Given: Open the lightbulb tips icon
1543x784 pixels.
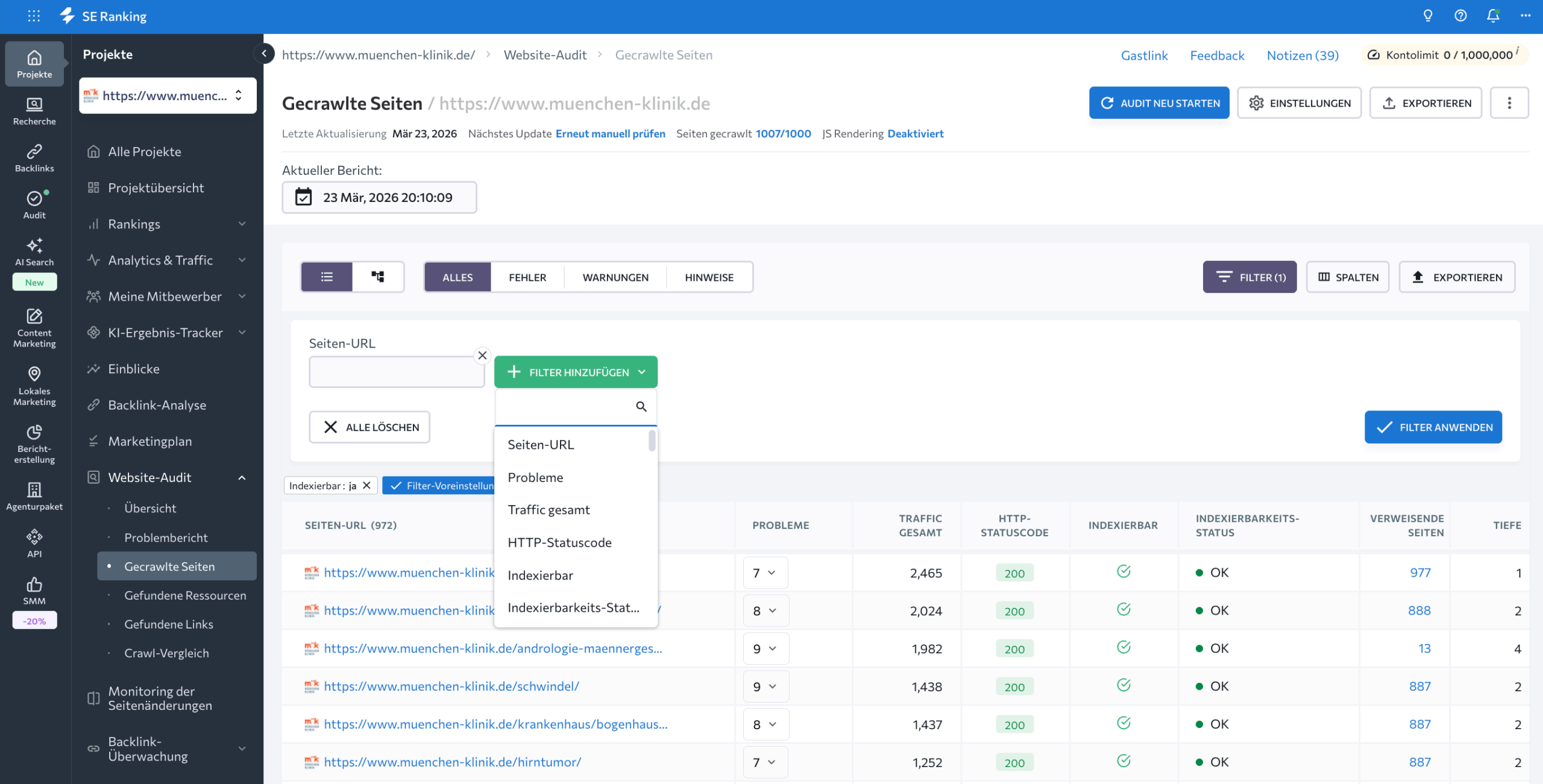Looking at the screenshot, I should 1428,16.
